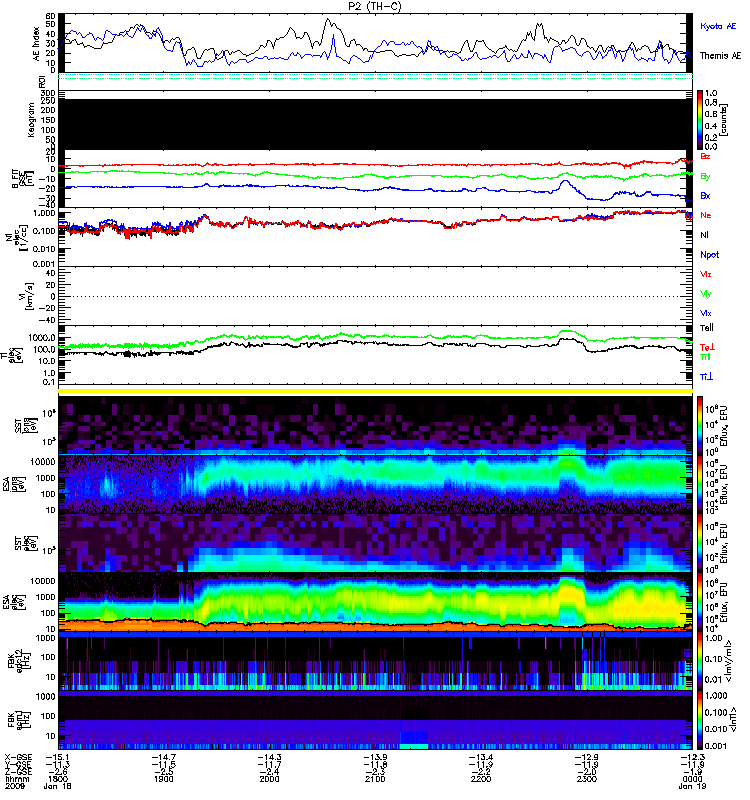
Task: Click the ESA electron Eflux color bar
Action: click(700, 602)
